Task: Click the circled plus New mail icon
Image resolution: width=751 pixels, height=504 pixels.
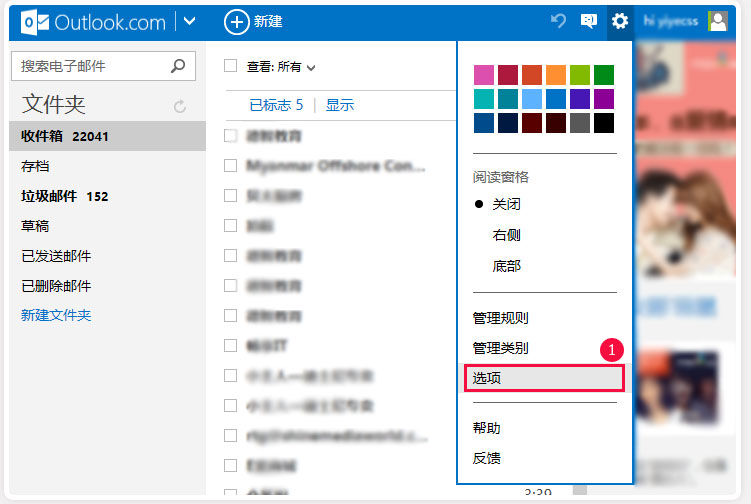Action: point(236,21)
